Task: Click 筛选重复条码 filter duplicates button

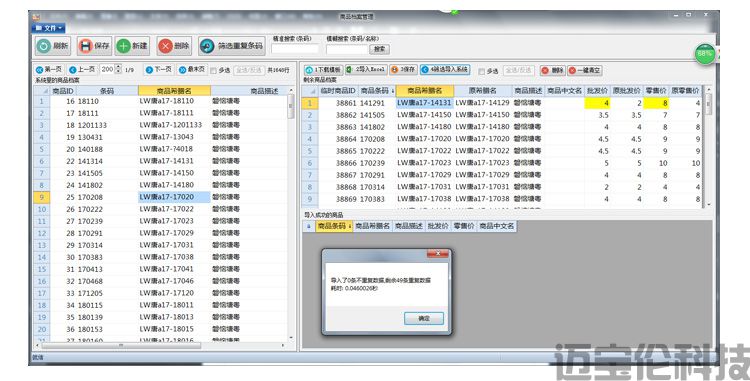Action: 232,46
